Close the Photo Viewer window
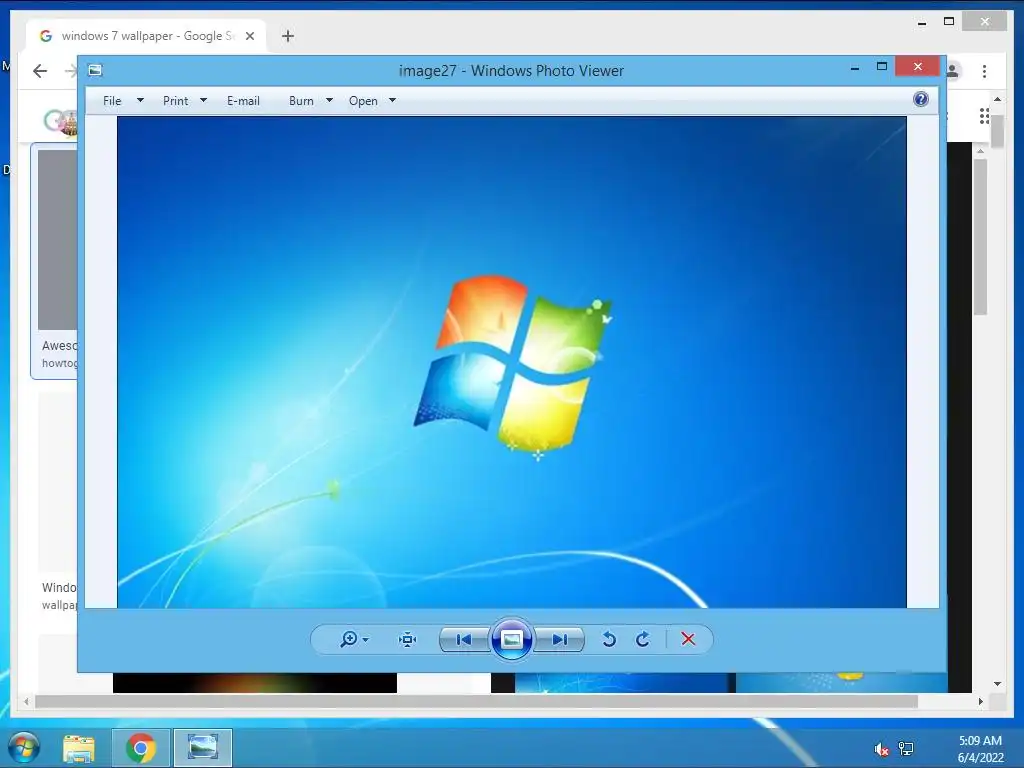The width and height of the screenshot is (1024, 768). tap(918, 67)
